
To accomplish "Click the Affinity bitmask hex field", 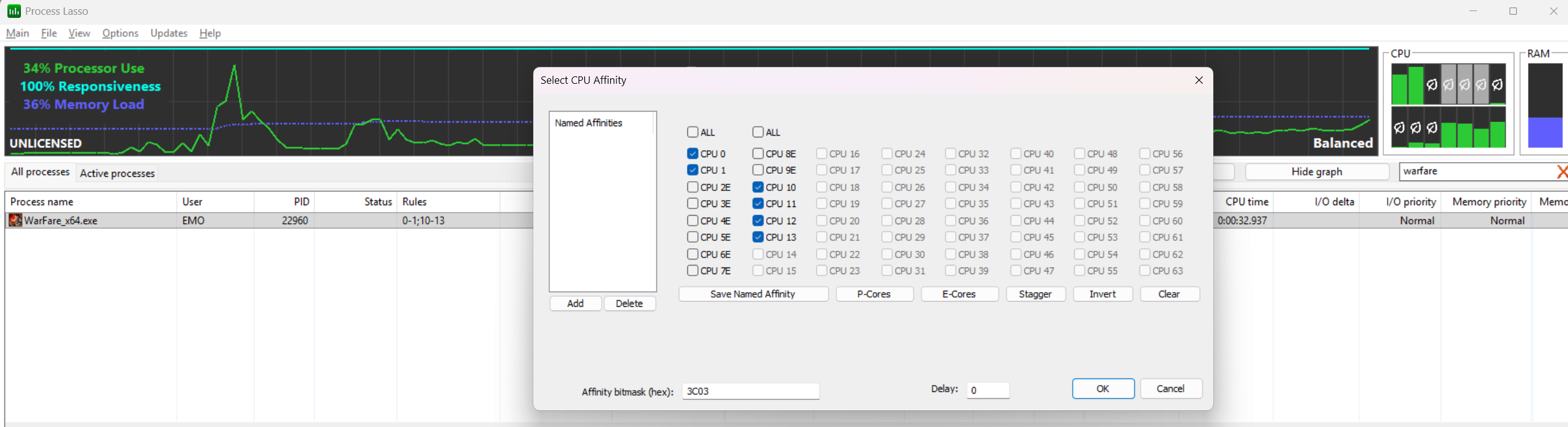I will click(x=751, y=391).
